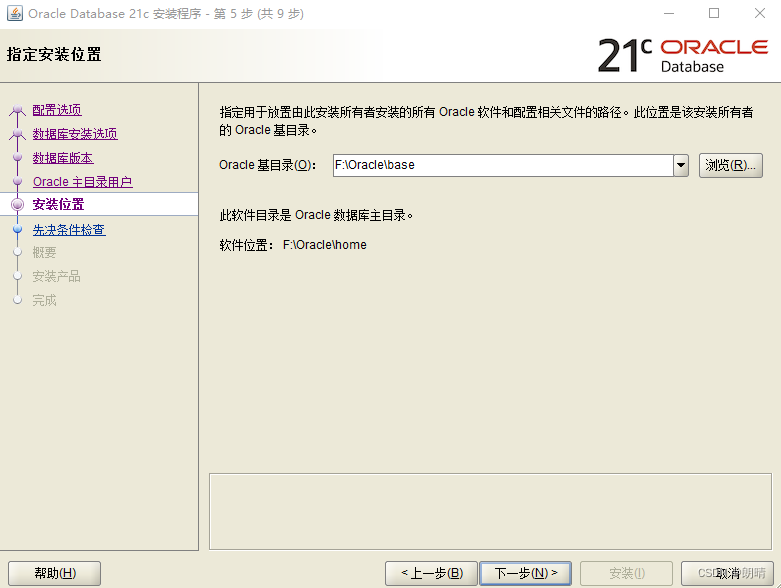Click the Java installer icon in title bar

(x=14, y=13)
